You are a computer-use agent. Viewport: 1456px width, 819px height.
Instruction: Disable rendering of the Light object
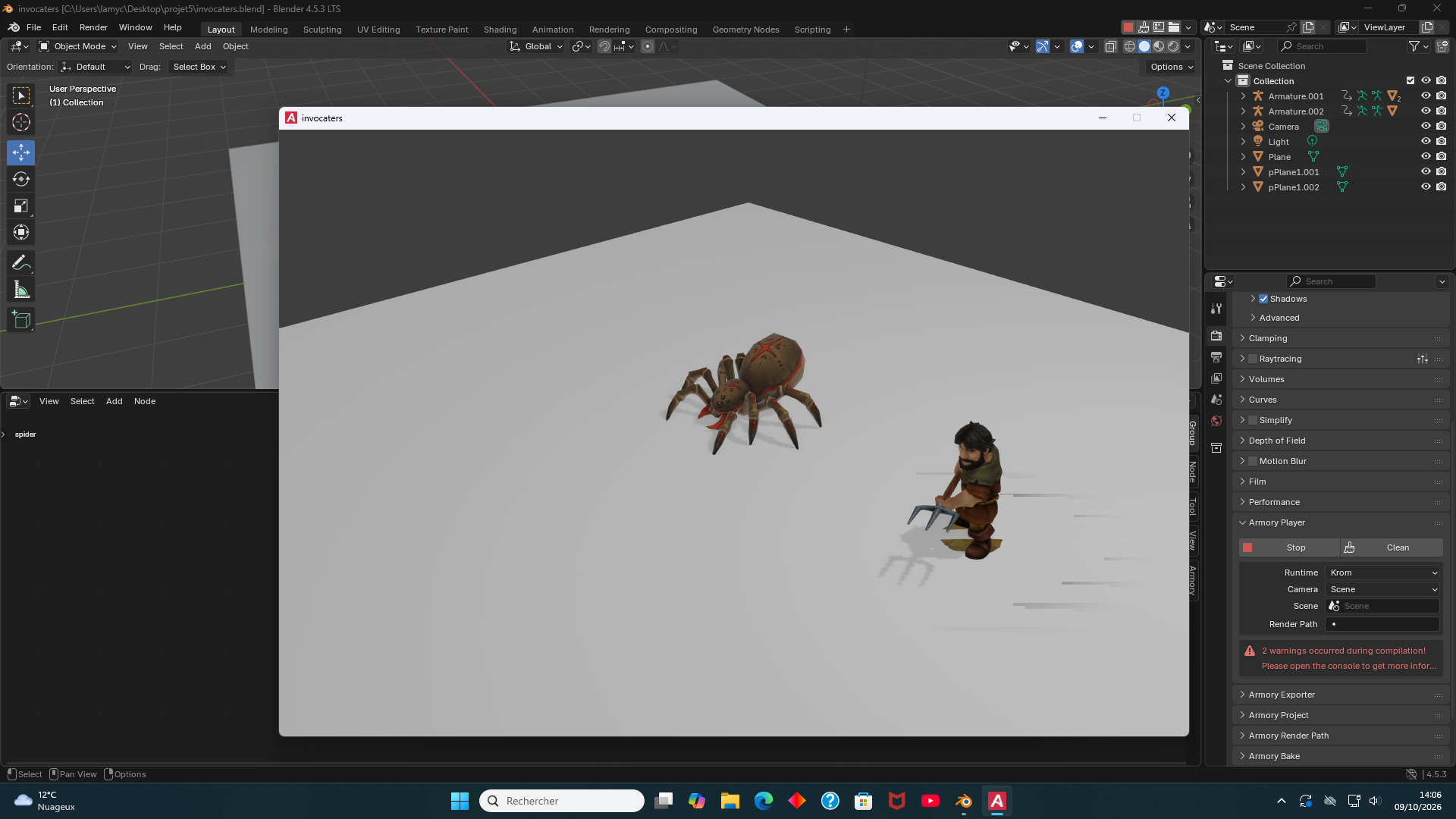[1442, 142]
